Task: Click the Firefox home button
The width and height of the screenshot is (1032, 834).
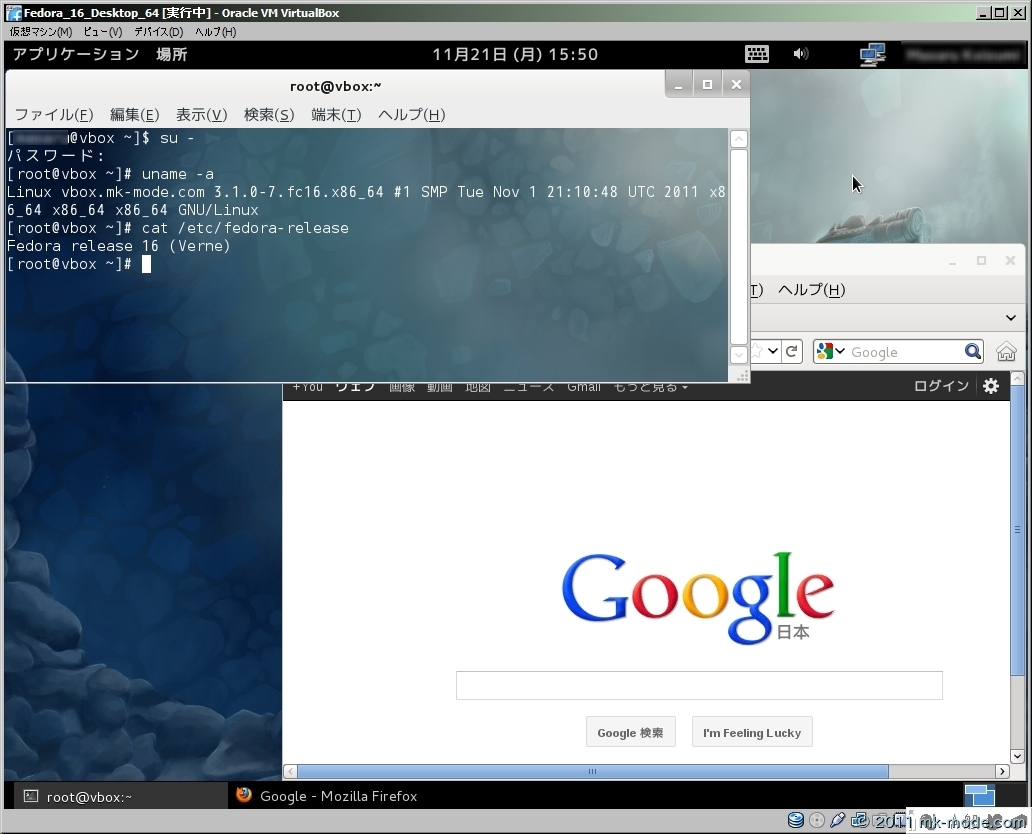Action: 1006,352
